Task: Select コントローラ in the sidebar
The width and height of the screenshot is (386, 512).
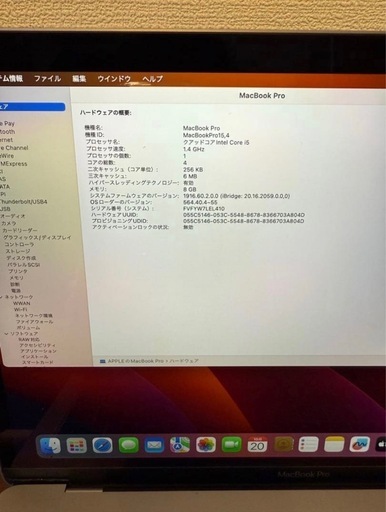Action: tap(19, 244)
